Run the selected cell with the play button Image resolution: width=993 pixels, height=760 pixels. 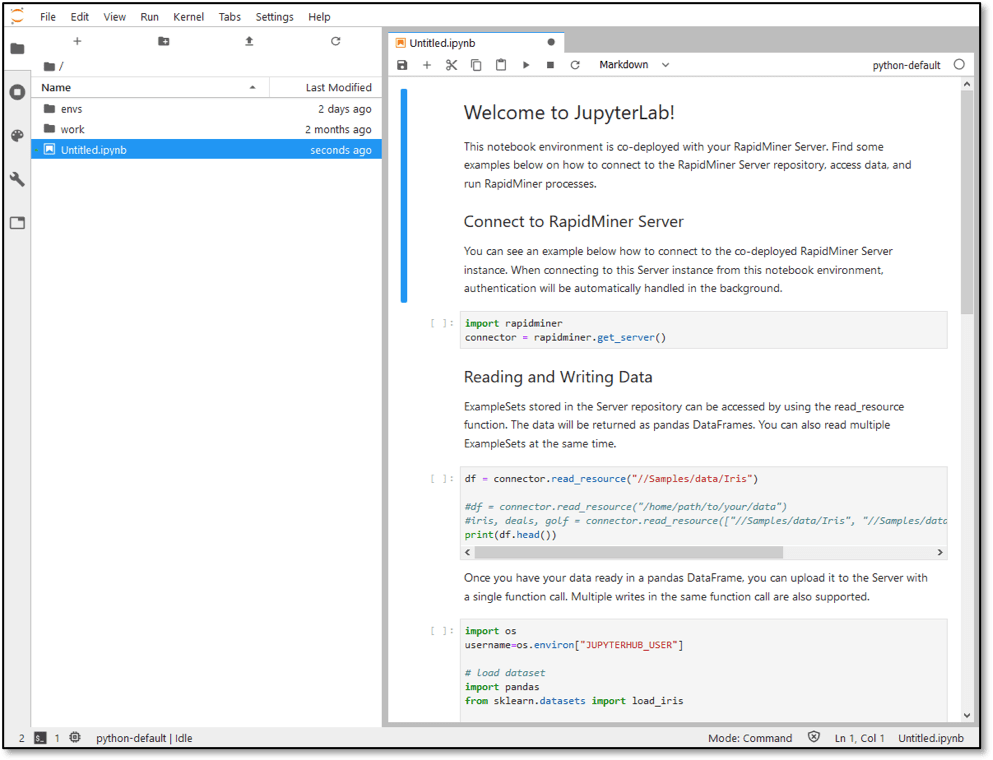(x=526, y=65)
